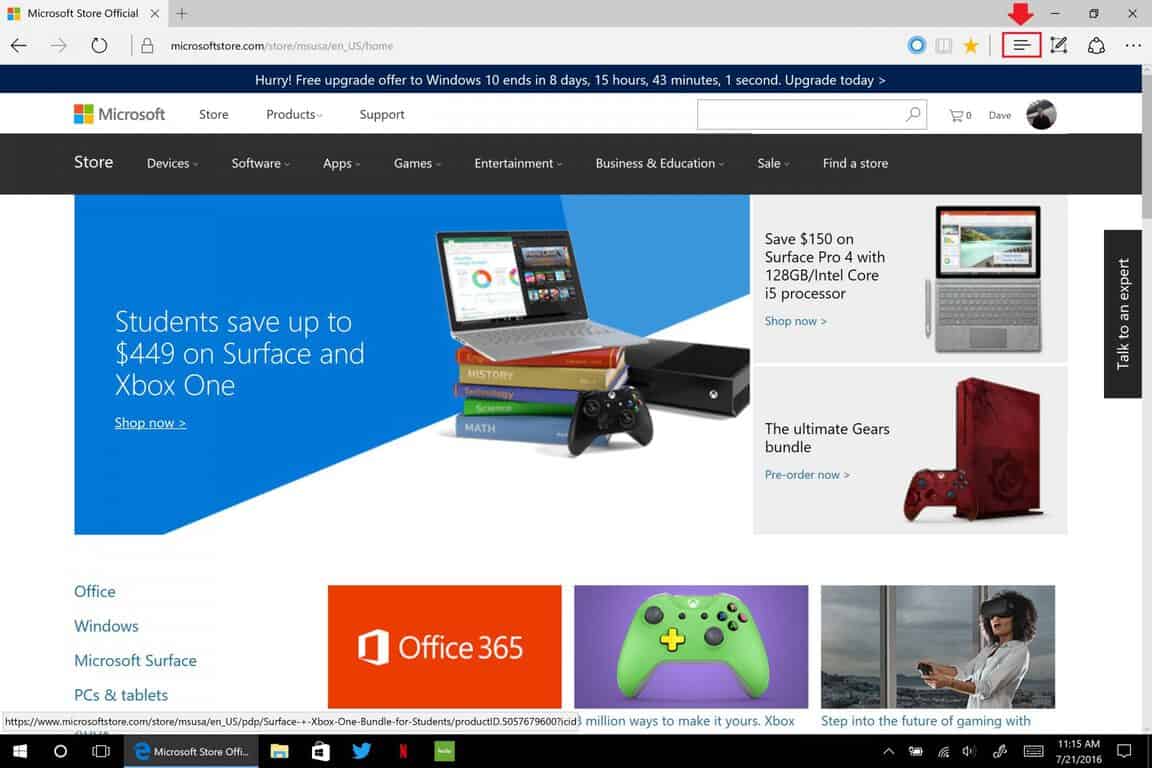Open the Microsoft Surface sidebar link
Image resolution: width=1152 pixels, height=768 pixels.
click(x=135, y=660)
